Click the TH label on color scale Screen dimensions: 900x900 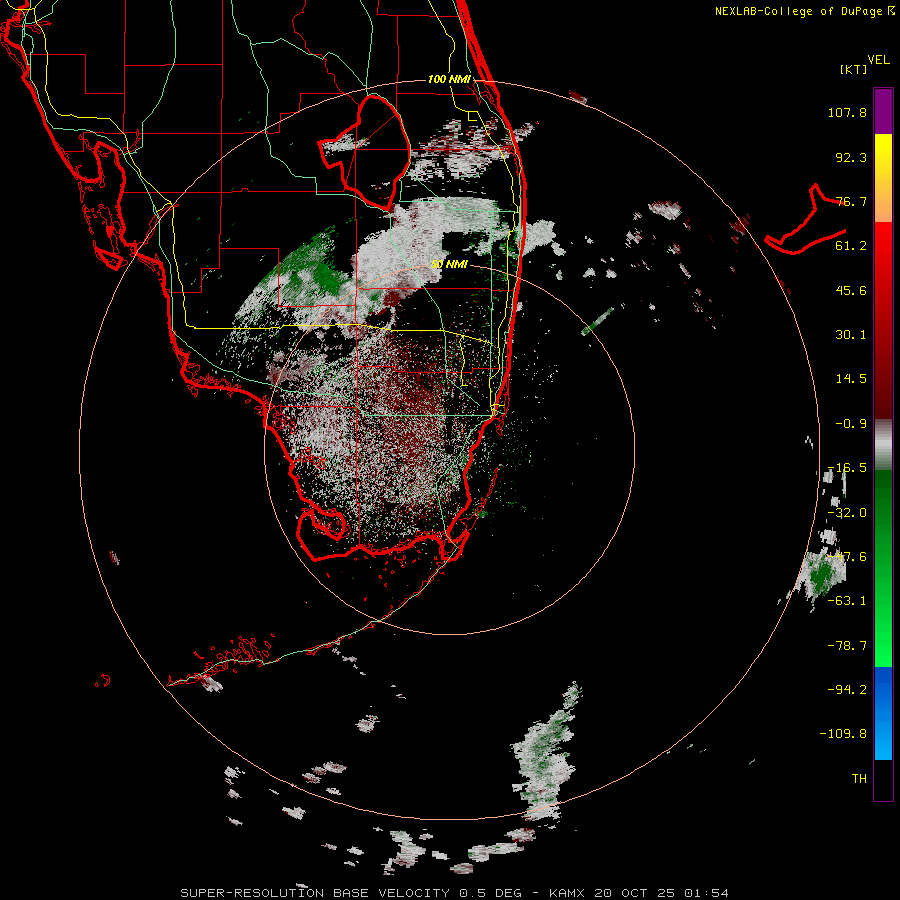(x=859, y=779)
